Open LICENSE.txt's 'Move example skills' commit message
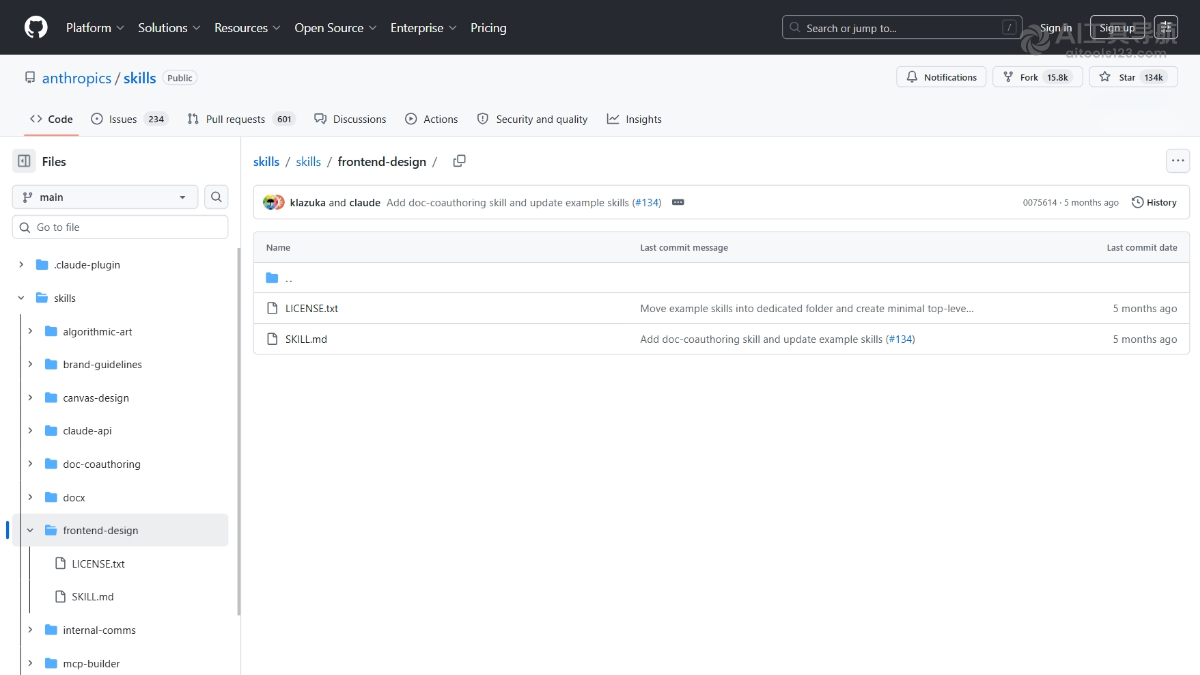 click(807, 308)
